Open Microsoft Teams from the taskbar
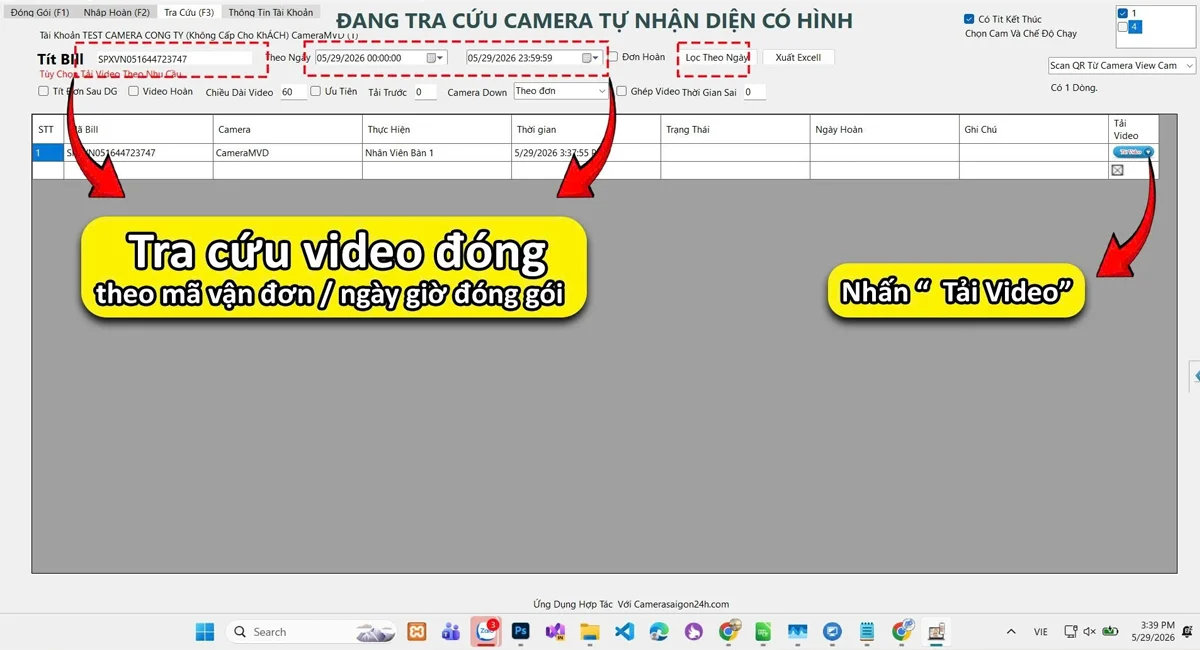This screenshot has width=1200, height=650. tap(451, 632)
